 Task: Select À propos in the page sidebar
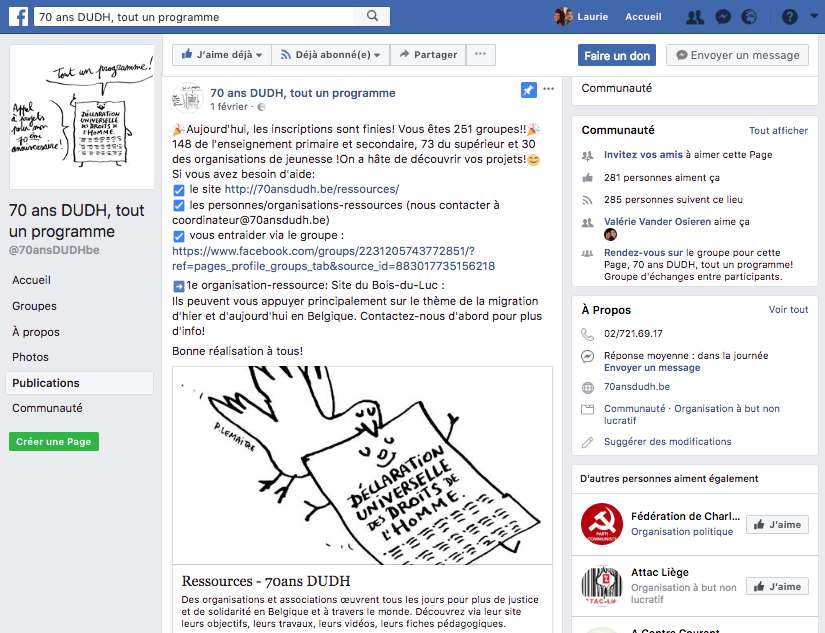pos(36,332)
